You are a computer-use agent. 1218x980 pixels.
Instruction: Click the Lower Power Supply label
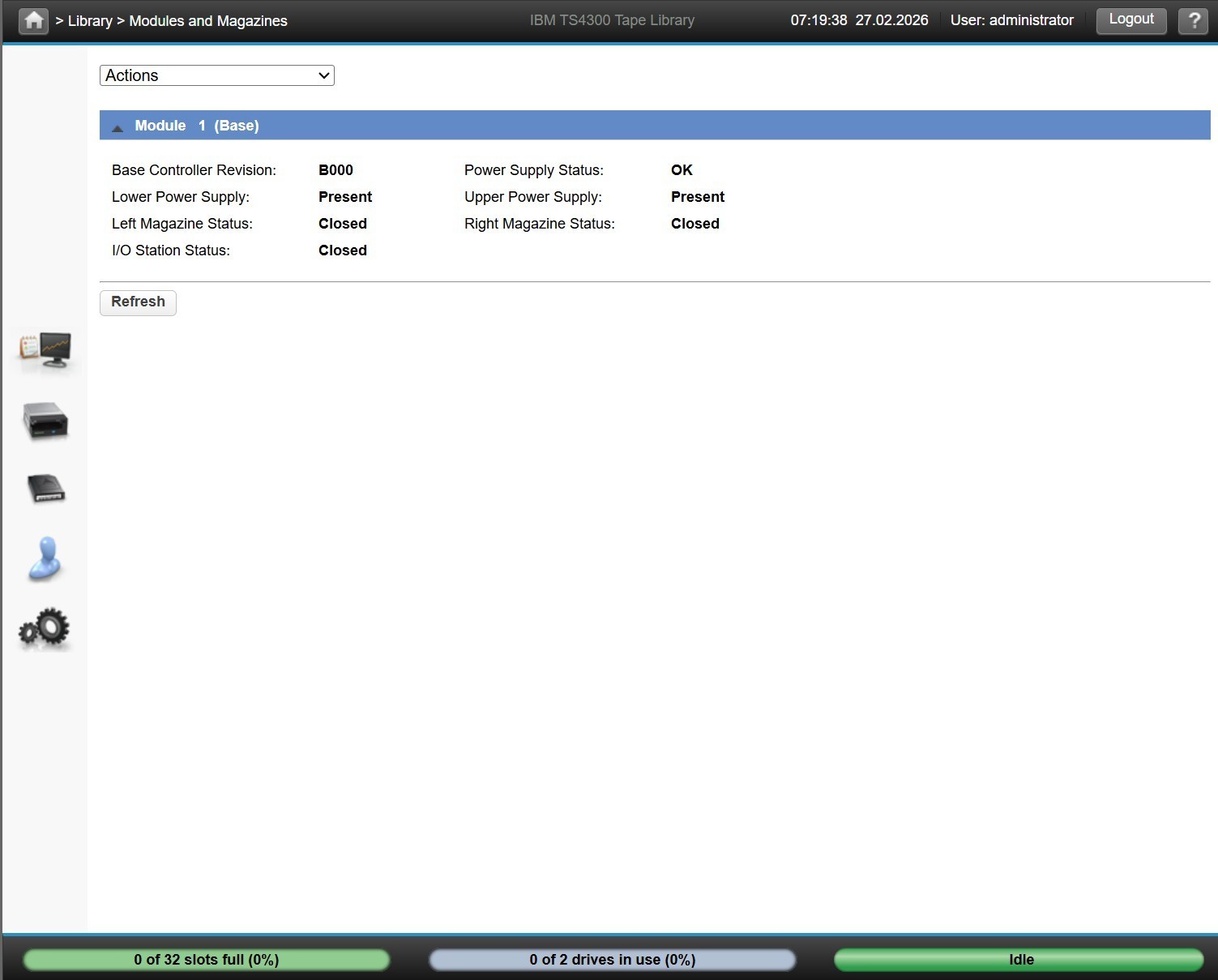click(181, 197)
